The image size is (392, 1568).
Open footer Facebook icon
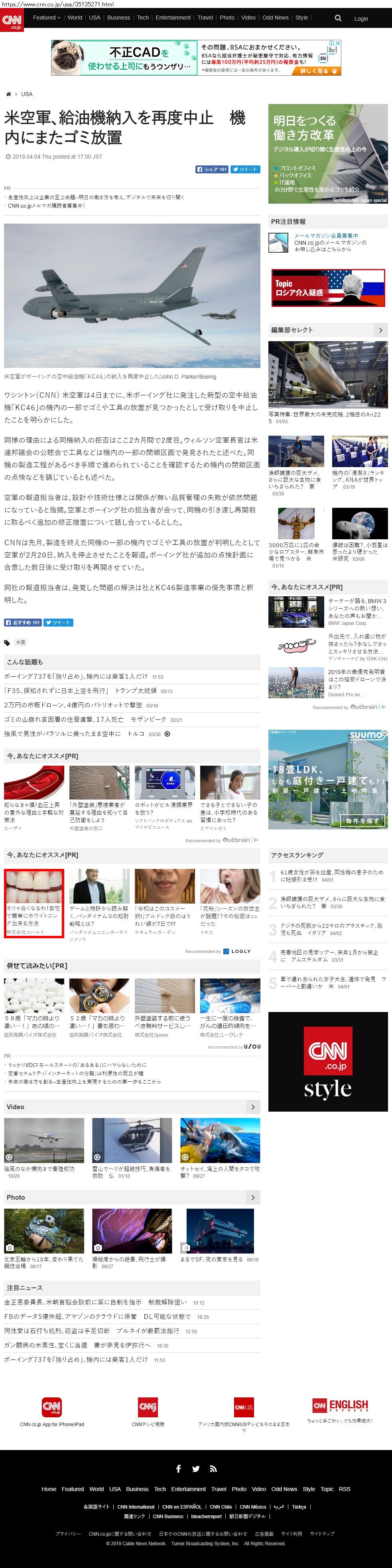(x=178, y=1469)
